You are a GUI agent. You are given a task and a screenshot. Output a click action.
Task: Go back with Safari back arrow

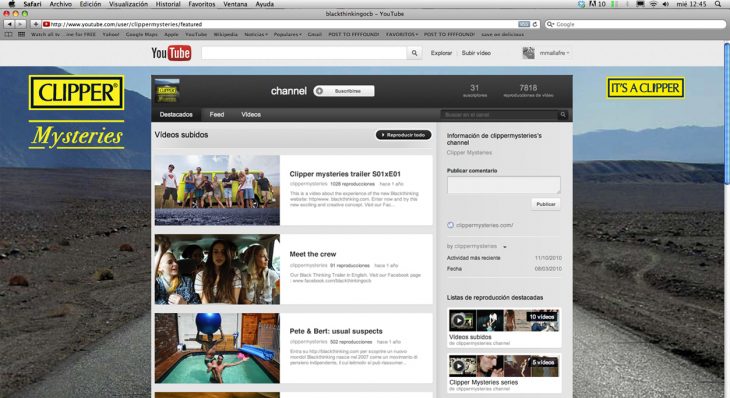(x=9, y=24)
